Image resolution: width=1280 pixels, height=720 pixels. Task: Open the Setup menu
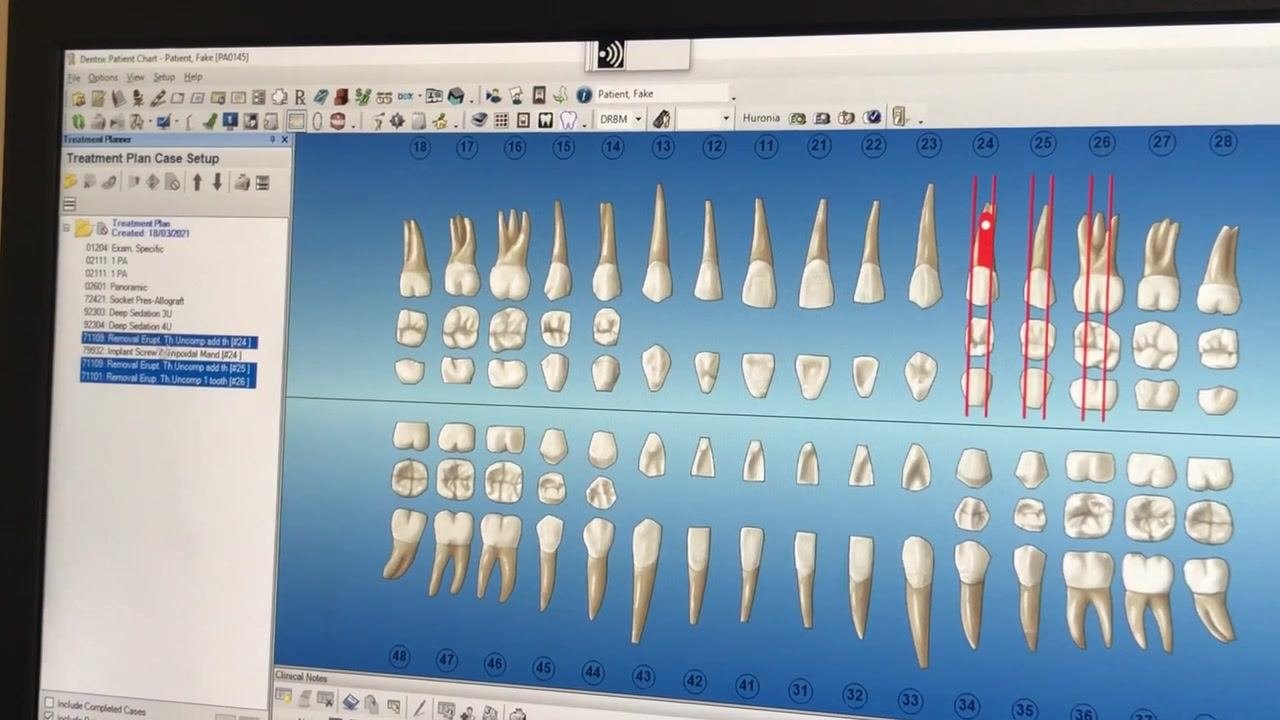point(164,77)
